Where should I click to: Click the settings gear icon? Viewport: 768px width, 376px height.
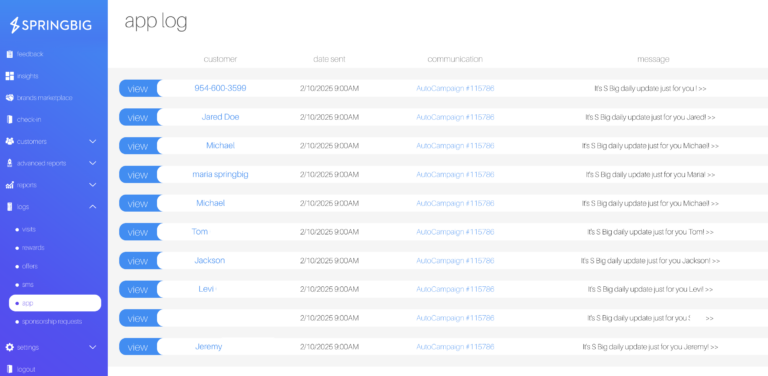(x=9, y=347)
